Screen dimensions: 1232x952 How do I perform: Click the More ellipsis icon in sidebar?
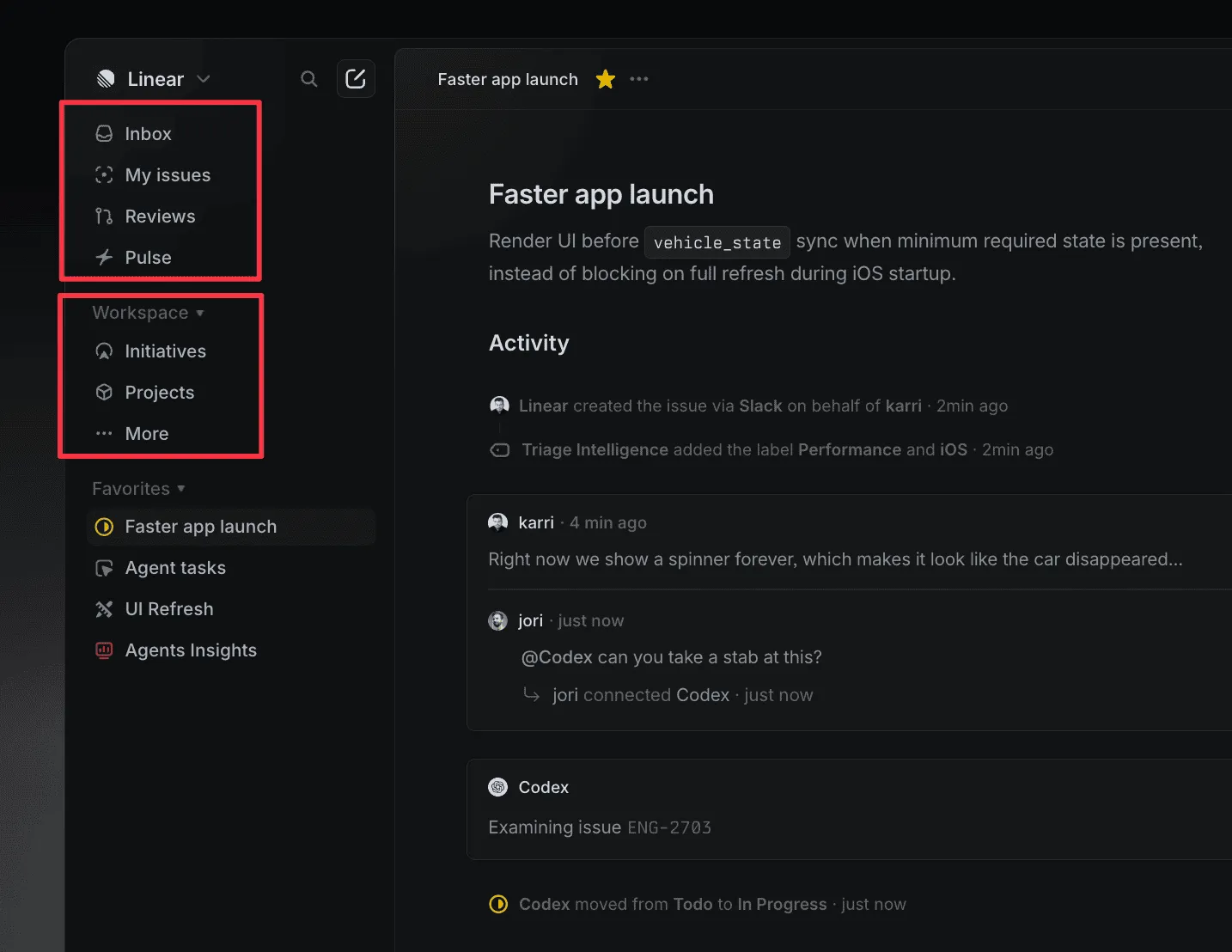104,434
